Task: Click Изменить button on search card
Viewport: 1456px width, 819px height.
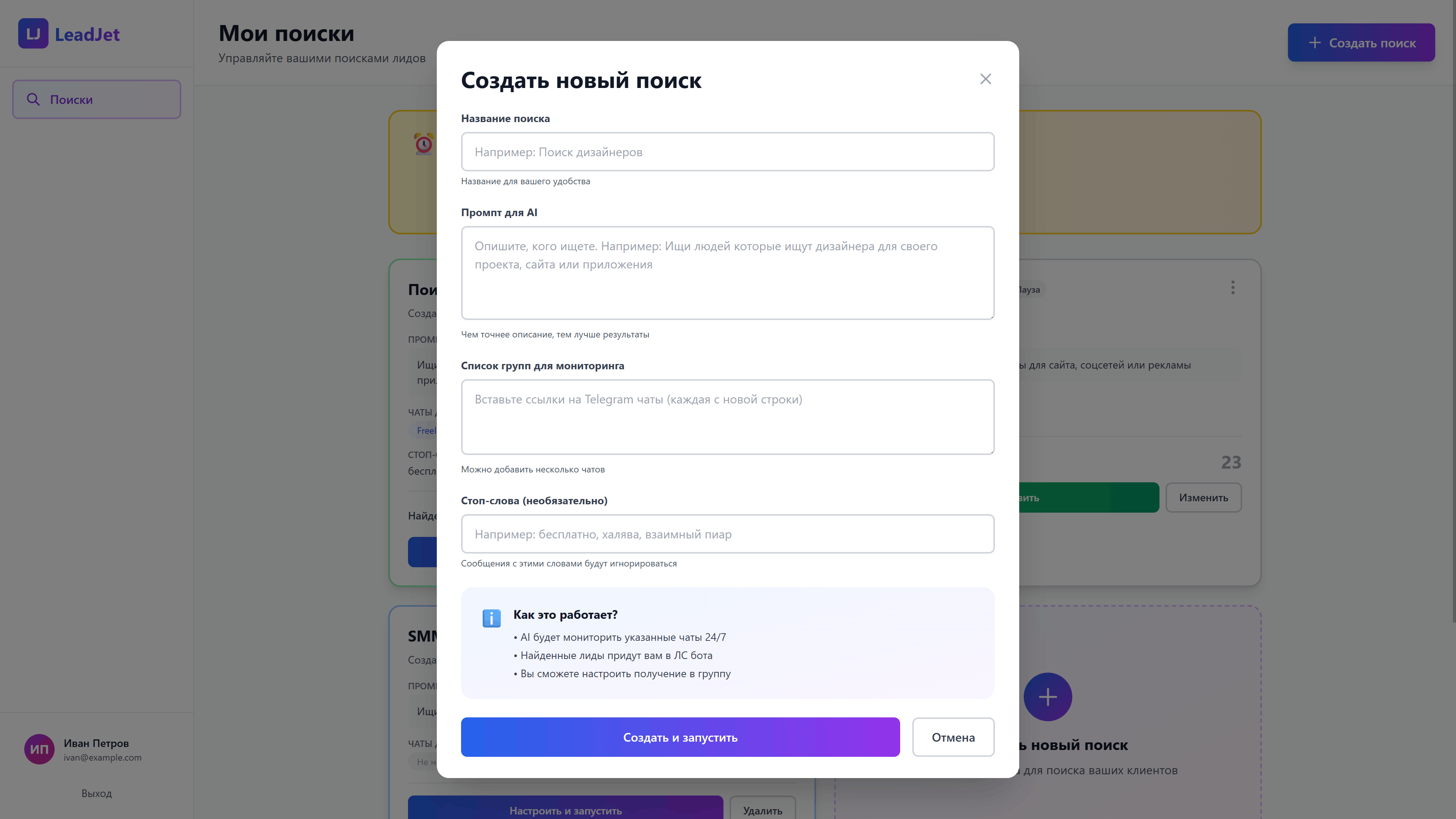Action: tap(1203, 498)
